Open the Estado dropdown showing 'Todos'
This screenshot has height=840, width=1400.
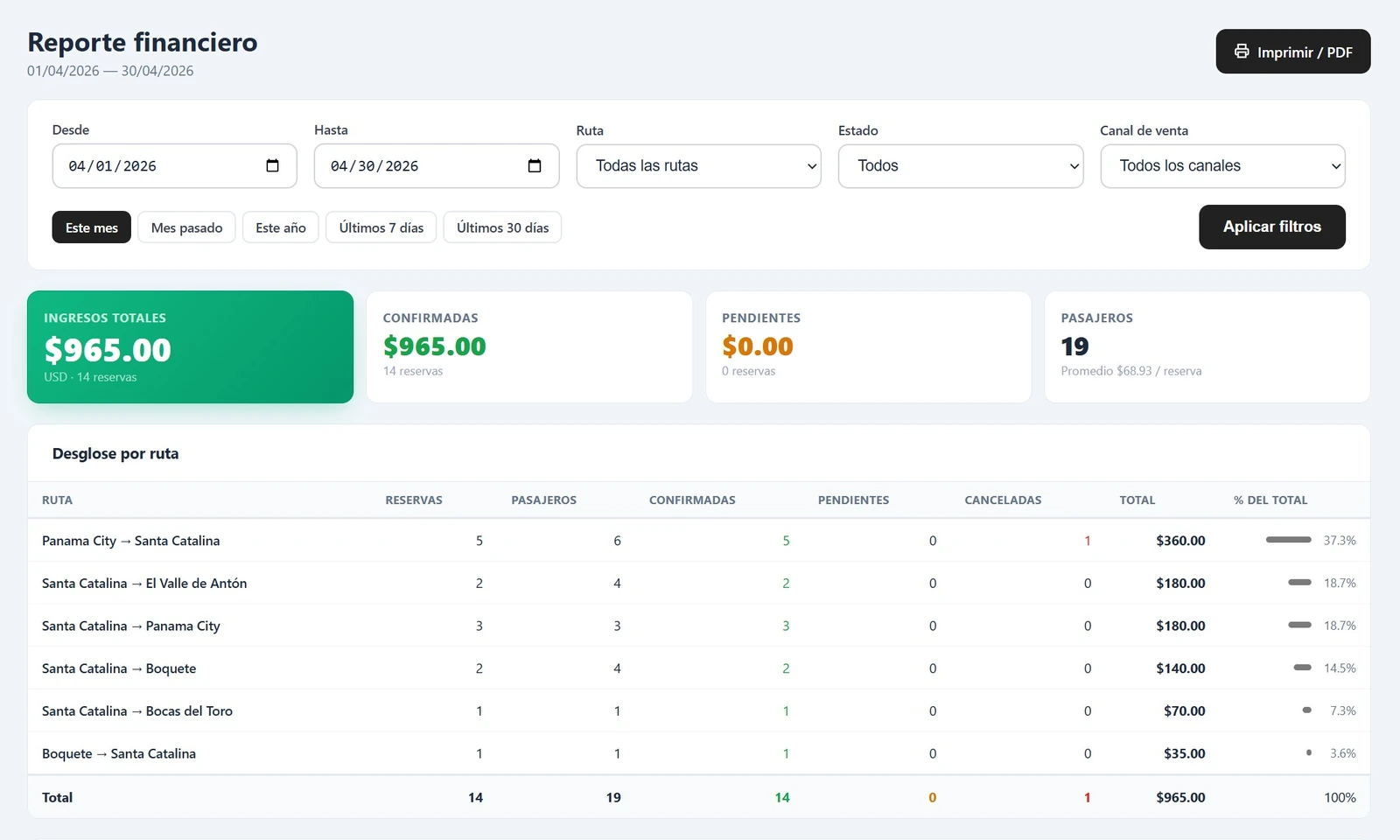point(961,166)
